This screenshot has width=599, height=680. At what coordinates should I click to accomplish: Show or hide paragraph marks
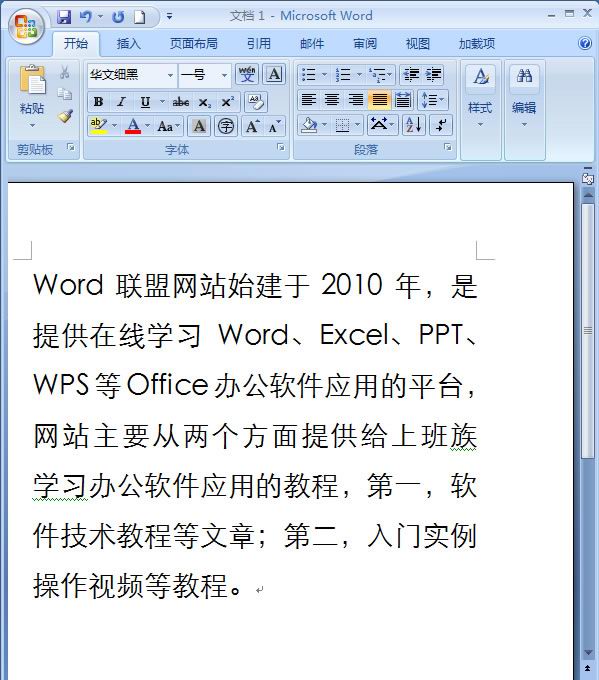pos(441,125)
